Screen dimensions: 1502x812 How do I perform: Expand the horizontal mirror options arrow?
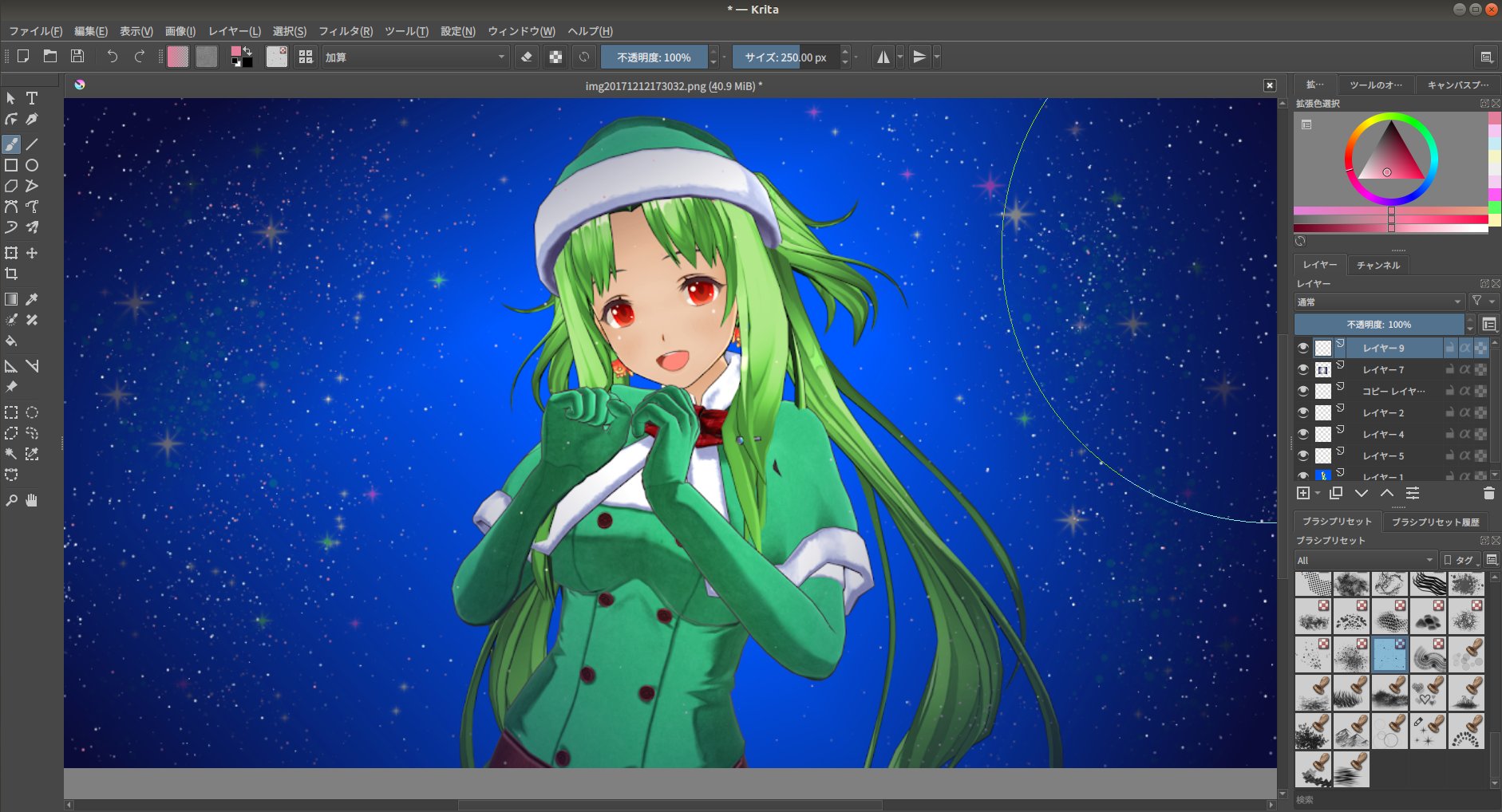tap(900, 57)
